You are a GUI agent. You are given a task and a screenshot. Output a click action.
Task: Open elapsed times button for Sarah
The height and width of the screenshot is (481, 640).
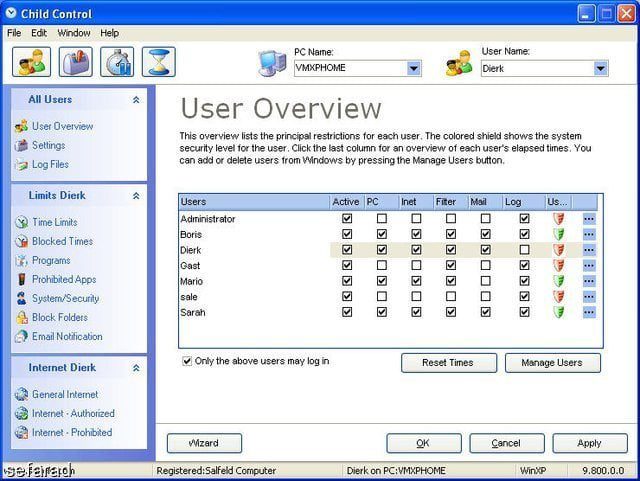click(x=589, y=312)
